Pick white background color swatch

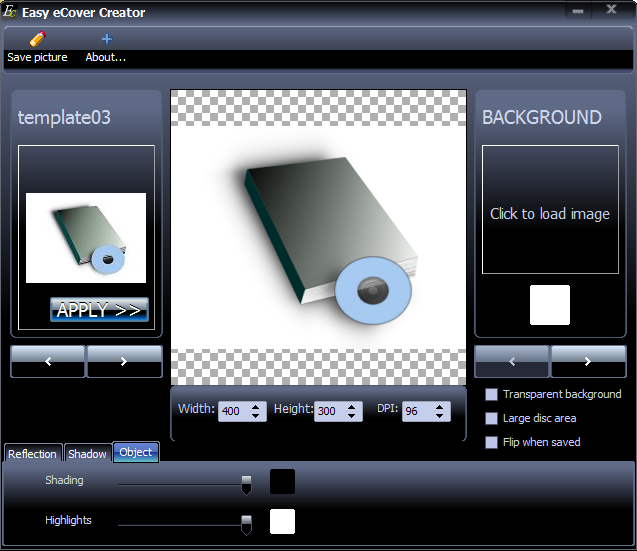[550, 305]
